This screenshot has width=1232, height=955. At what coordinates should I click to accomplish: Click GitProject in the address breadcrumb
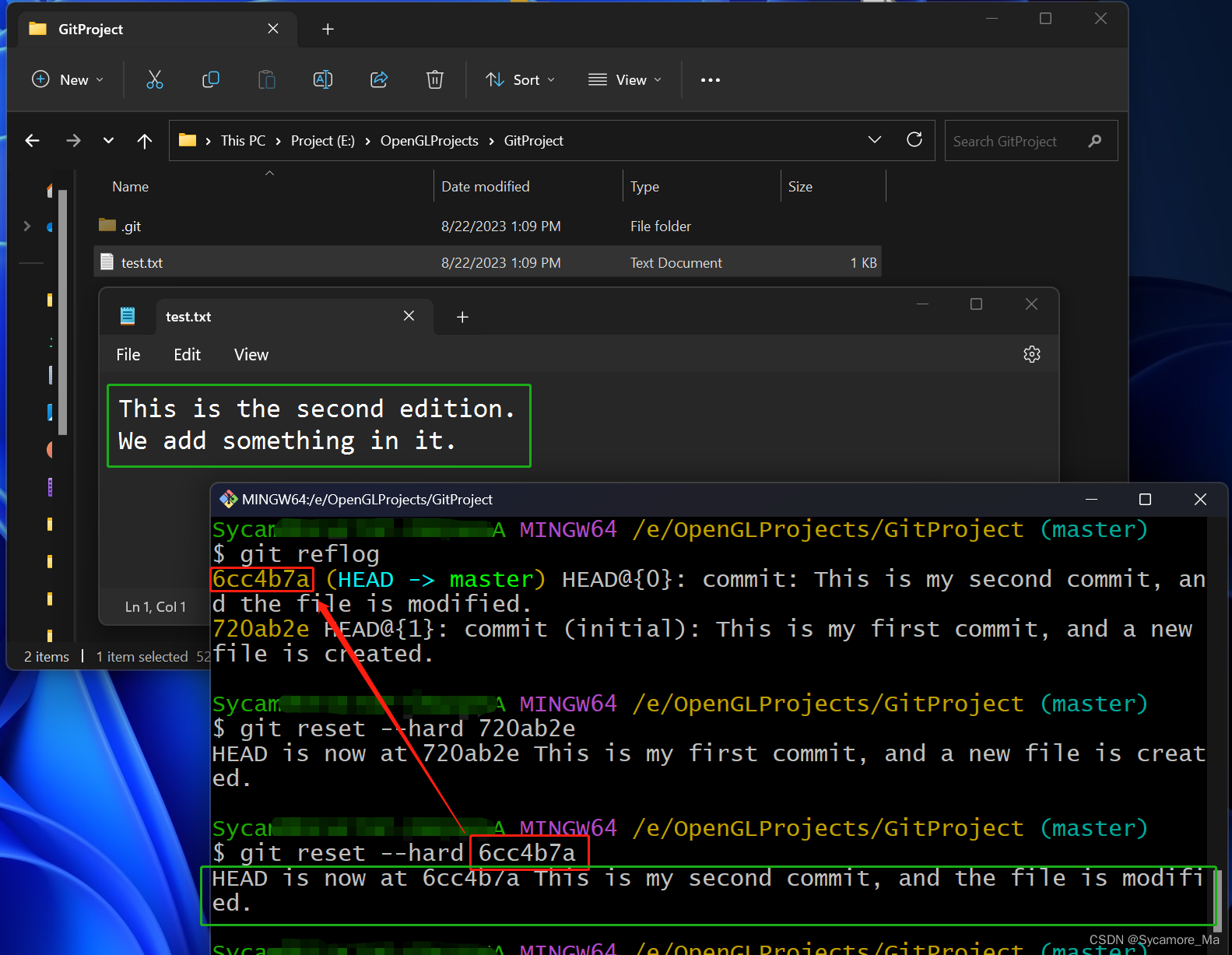click(x=534, y=141)
